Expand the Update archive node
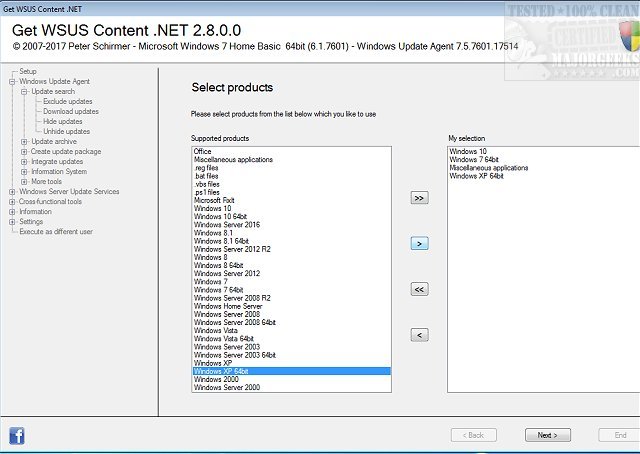Viewport: 640px width, 454px height. (x=23, y=141)
